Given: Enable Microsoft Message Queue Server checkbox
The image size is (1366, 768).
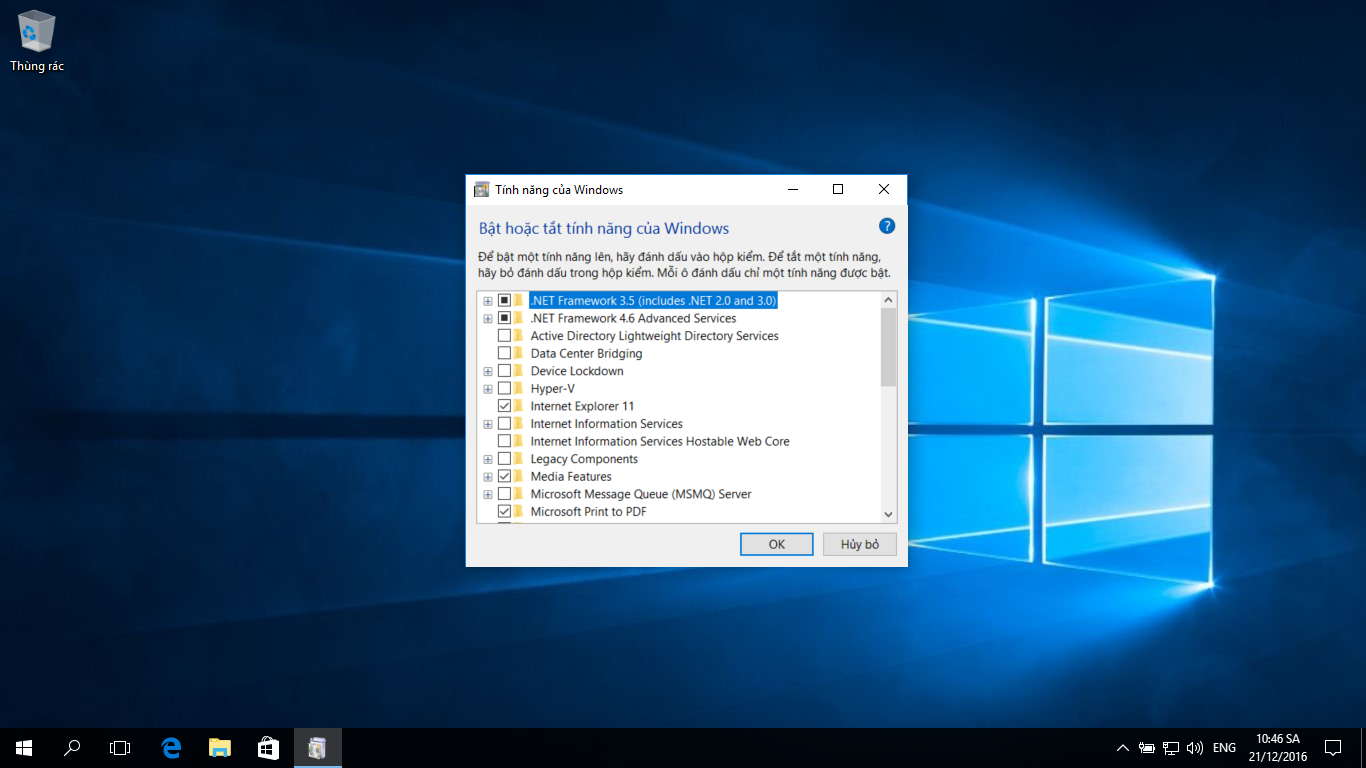Looking at the screenshot, I should [x=504, y=494].
